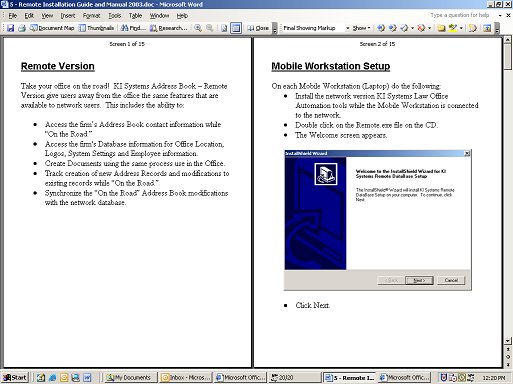This screenshot has height=384, width=513.
Task: Toggle Allow Multiple Pages view button
Action: (236, 28)
